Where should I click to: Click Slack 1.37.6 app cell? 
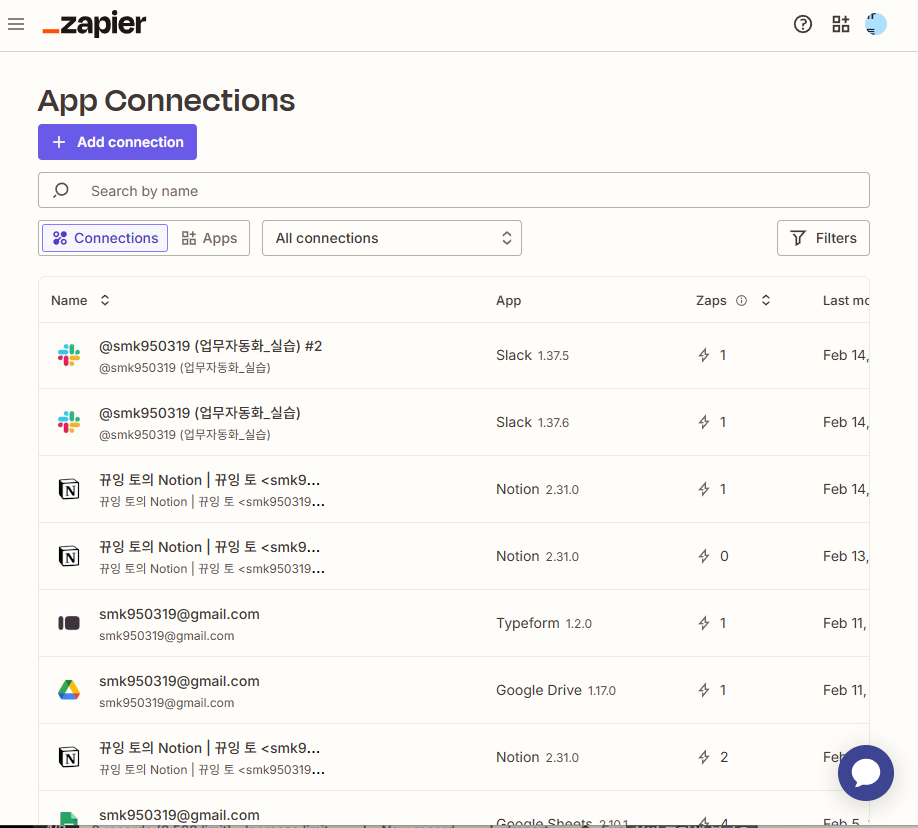click(x=532, y=422)
